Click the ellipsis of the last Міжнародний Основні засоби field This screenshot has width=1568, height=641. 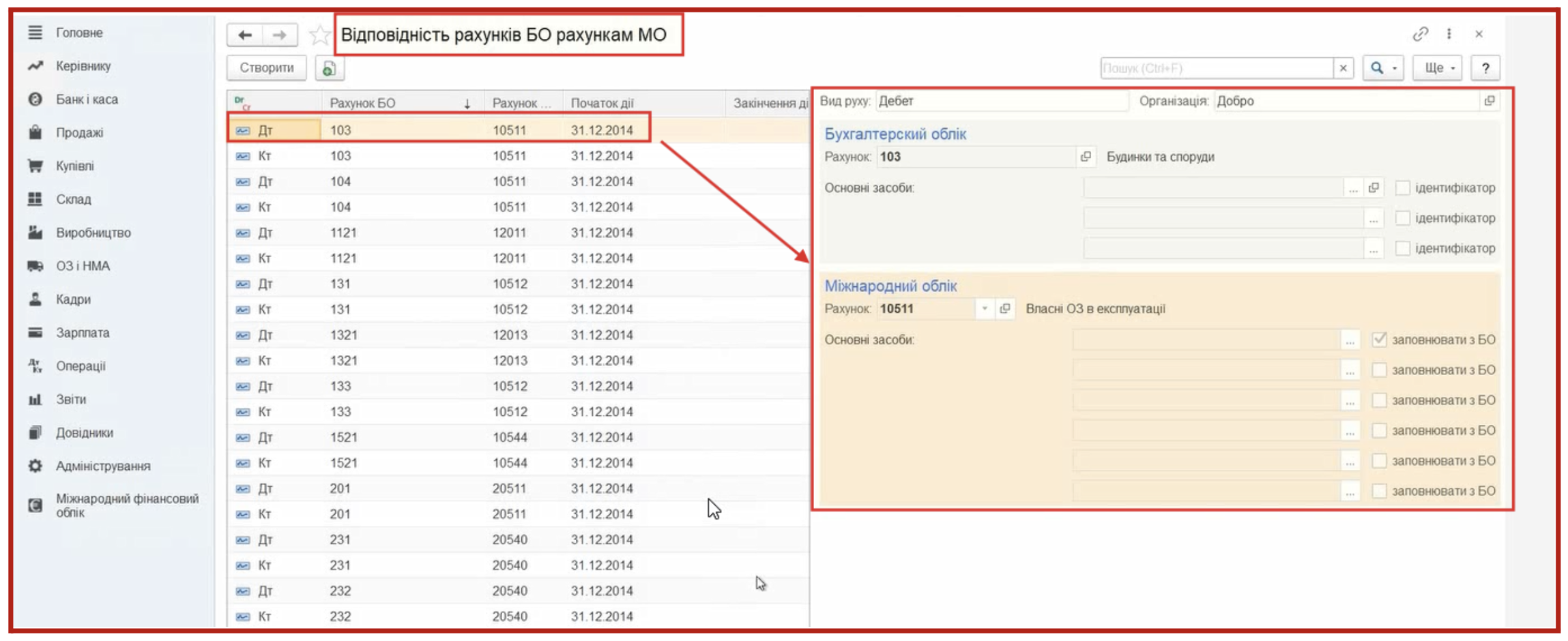click(x=1350, y=491)
